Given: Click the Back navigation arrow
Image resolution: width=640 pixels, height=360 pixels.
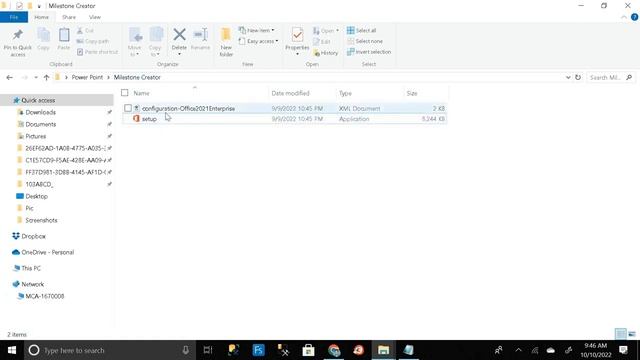Looking at the screenshot, I should coord(9,77).
